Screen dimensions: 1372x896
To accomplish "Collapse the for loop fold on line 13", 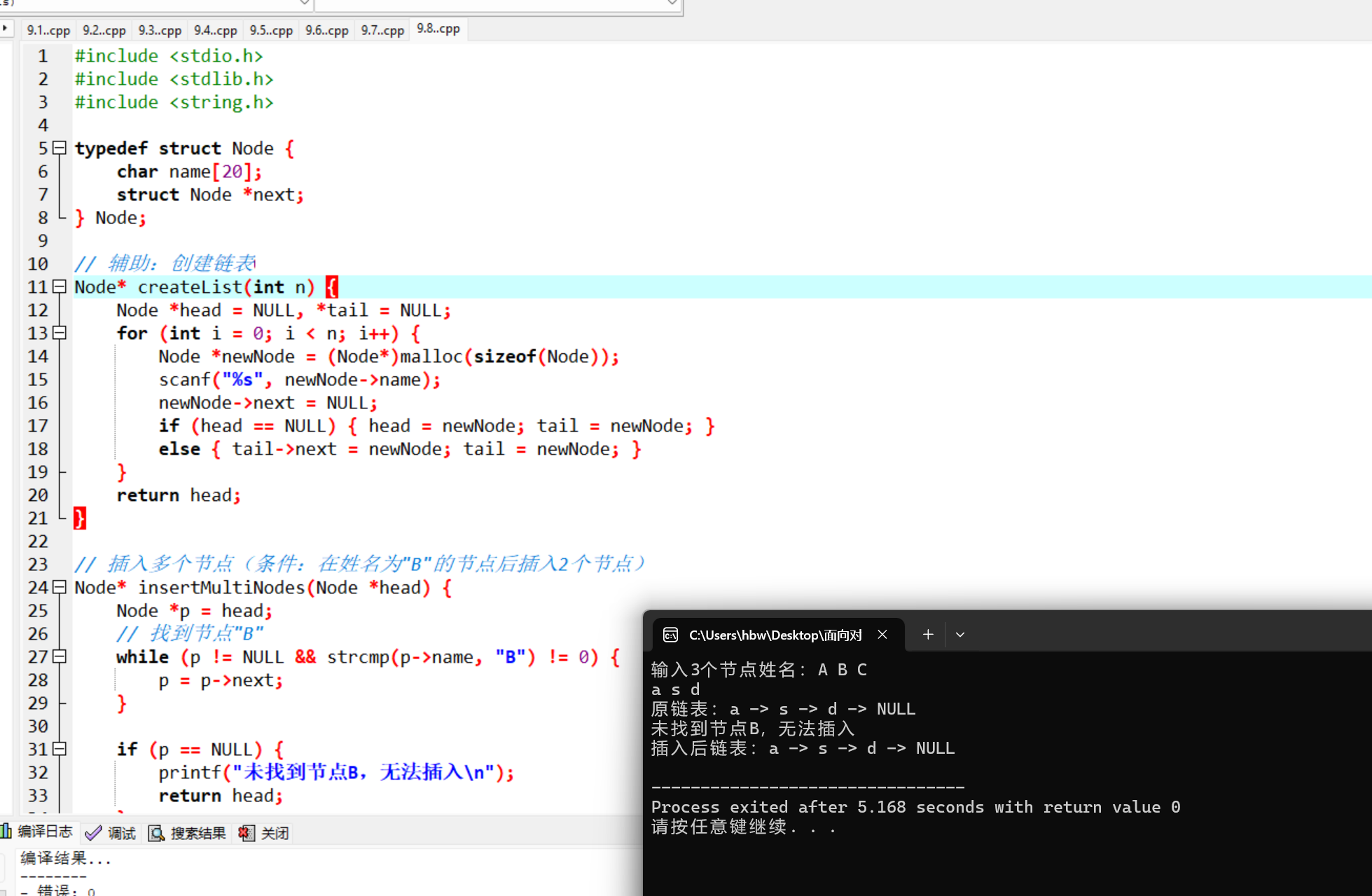I will [x=60, y=333].
